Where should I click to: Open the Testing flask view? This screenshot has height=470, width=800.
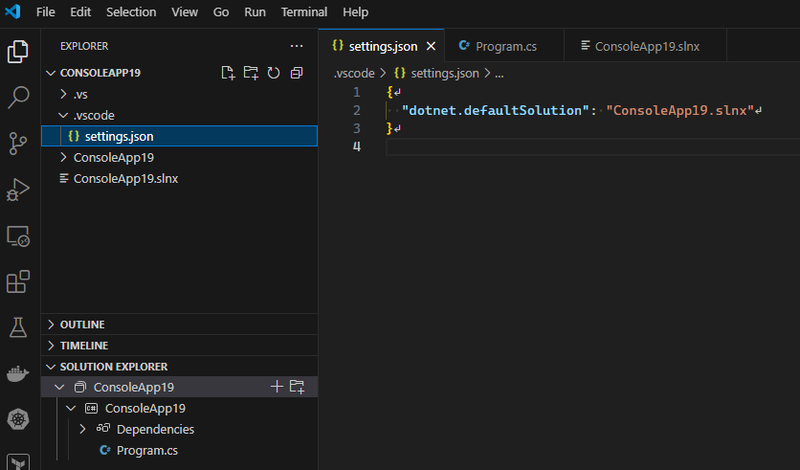pyautogui.click(x=18, y=327)
